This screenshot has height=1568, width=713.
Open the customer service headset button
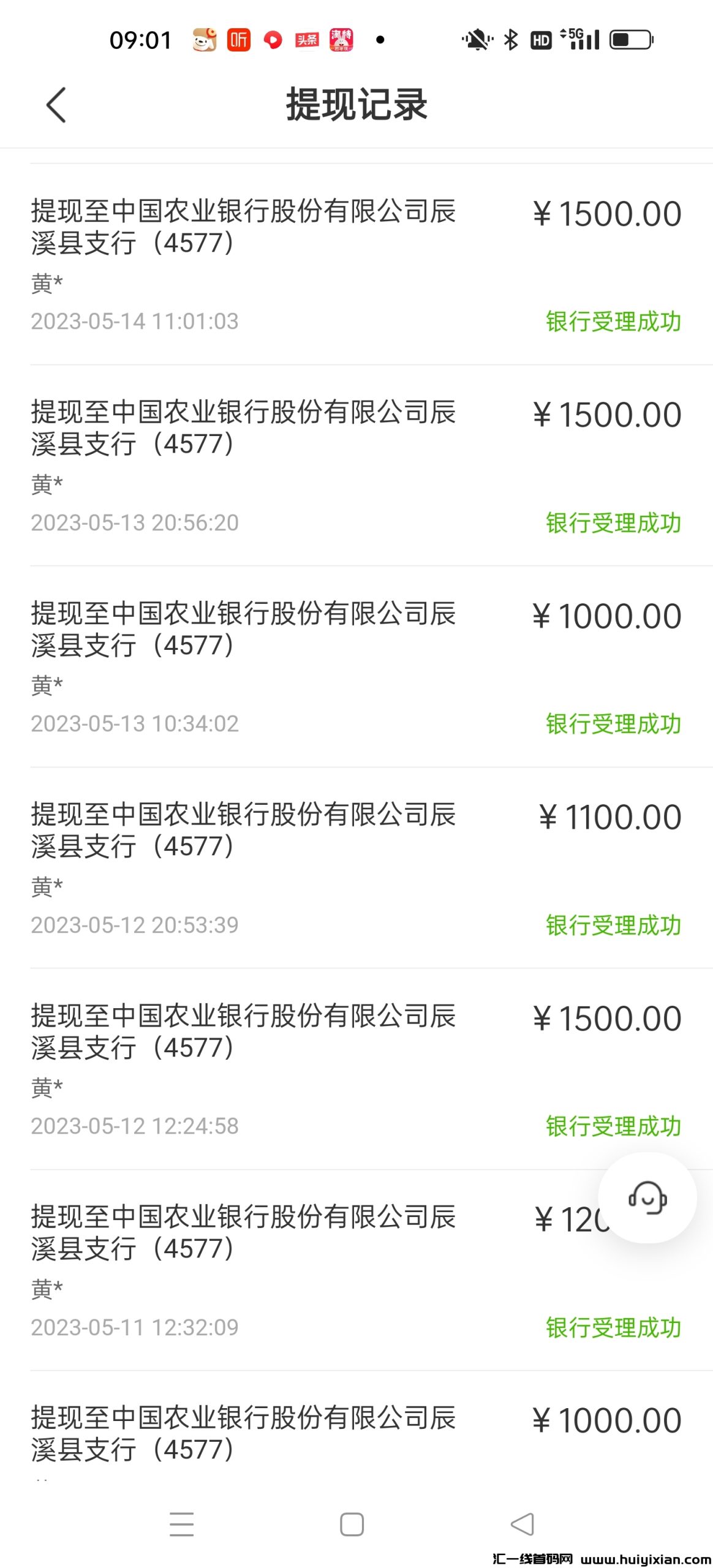point(647,1197)
